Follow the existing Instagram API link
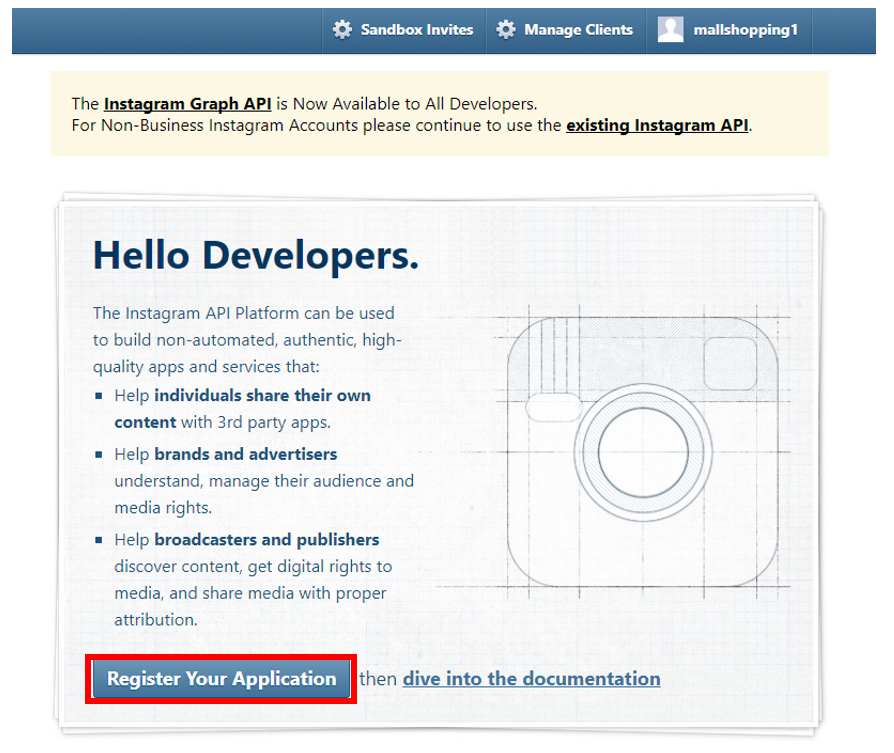Image resolution: width=894 pixels, height=753 pixels. click(657, 125)
